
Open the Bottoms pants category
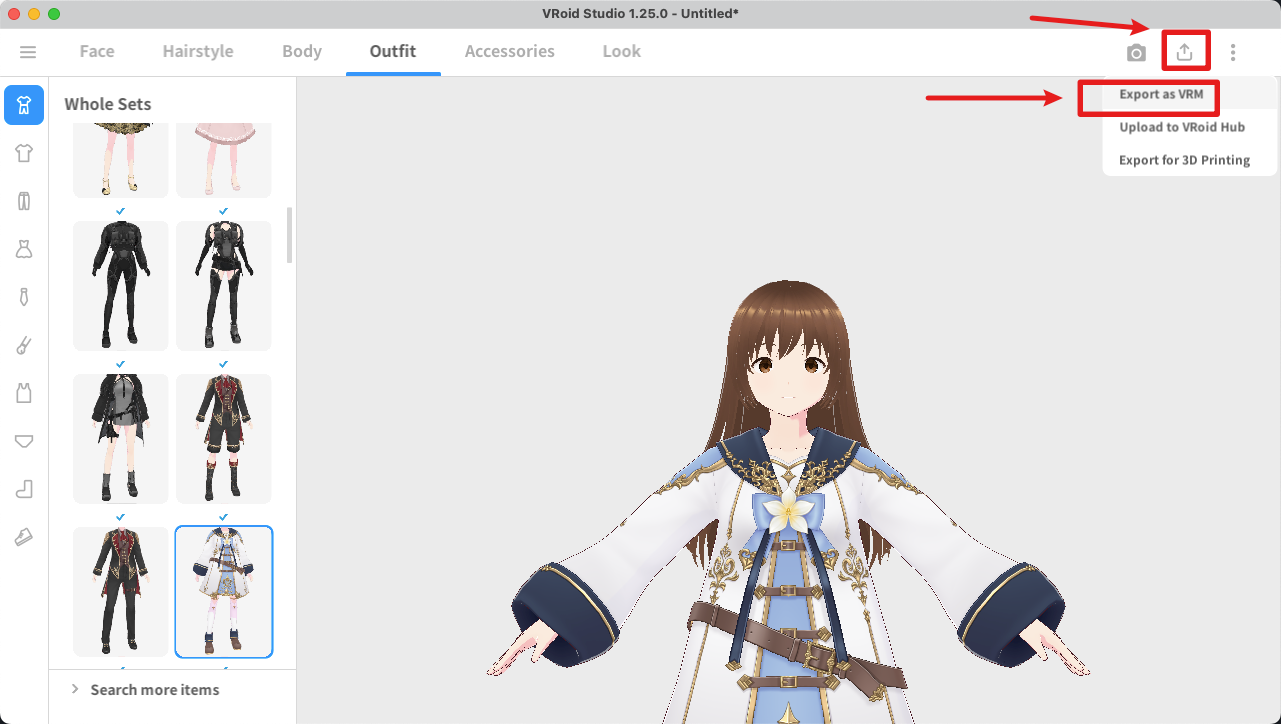tap(24, 201)
